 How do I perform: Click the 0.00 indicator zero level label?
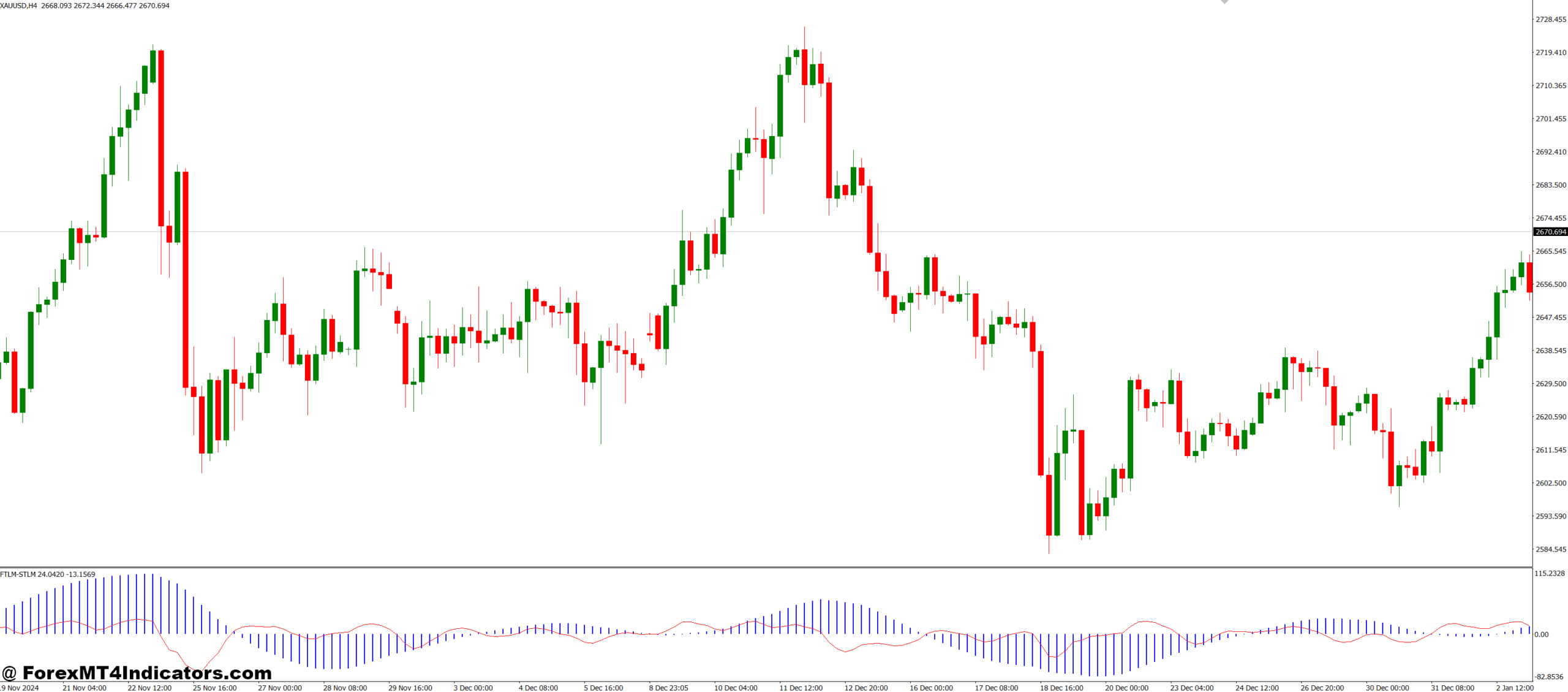1542,634
